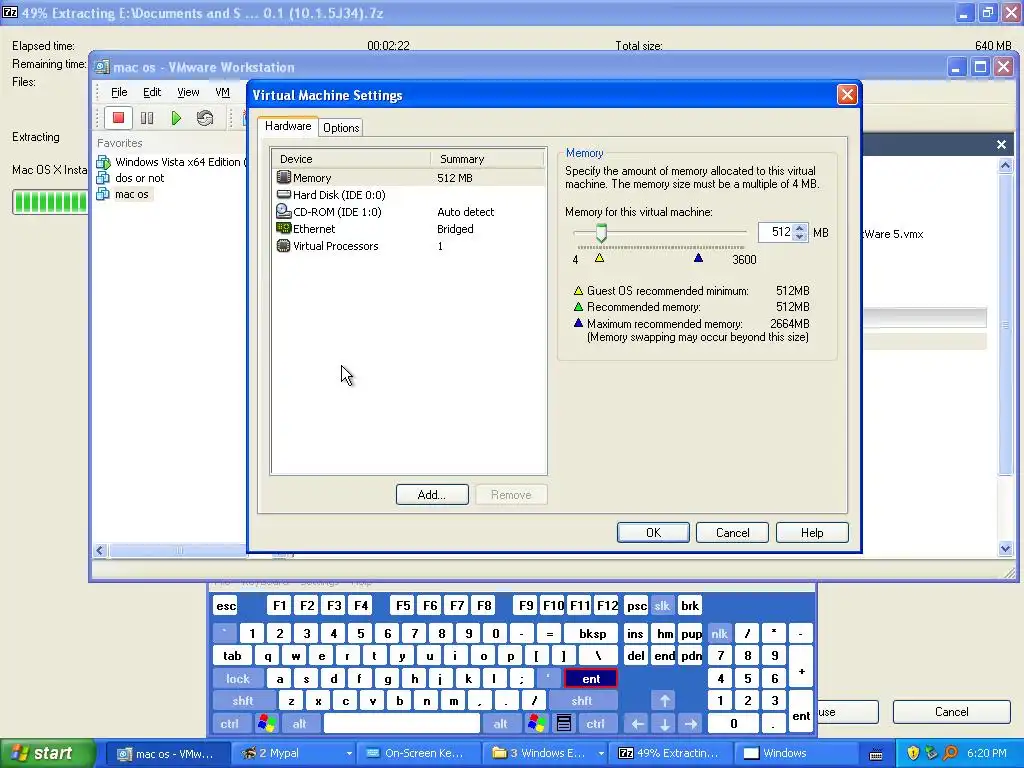Click the memory slider thumb
Screen dimensions: 1024x768
[601, 232]
